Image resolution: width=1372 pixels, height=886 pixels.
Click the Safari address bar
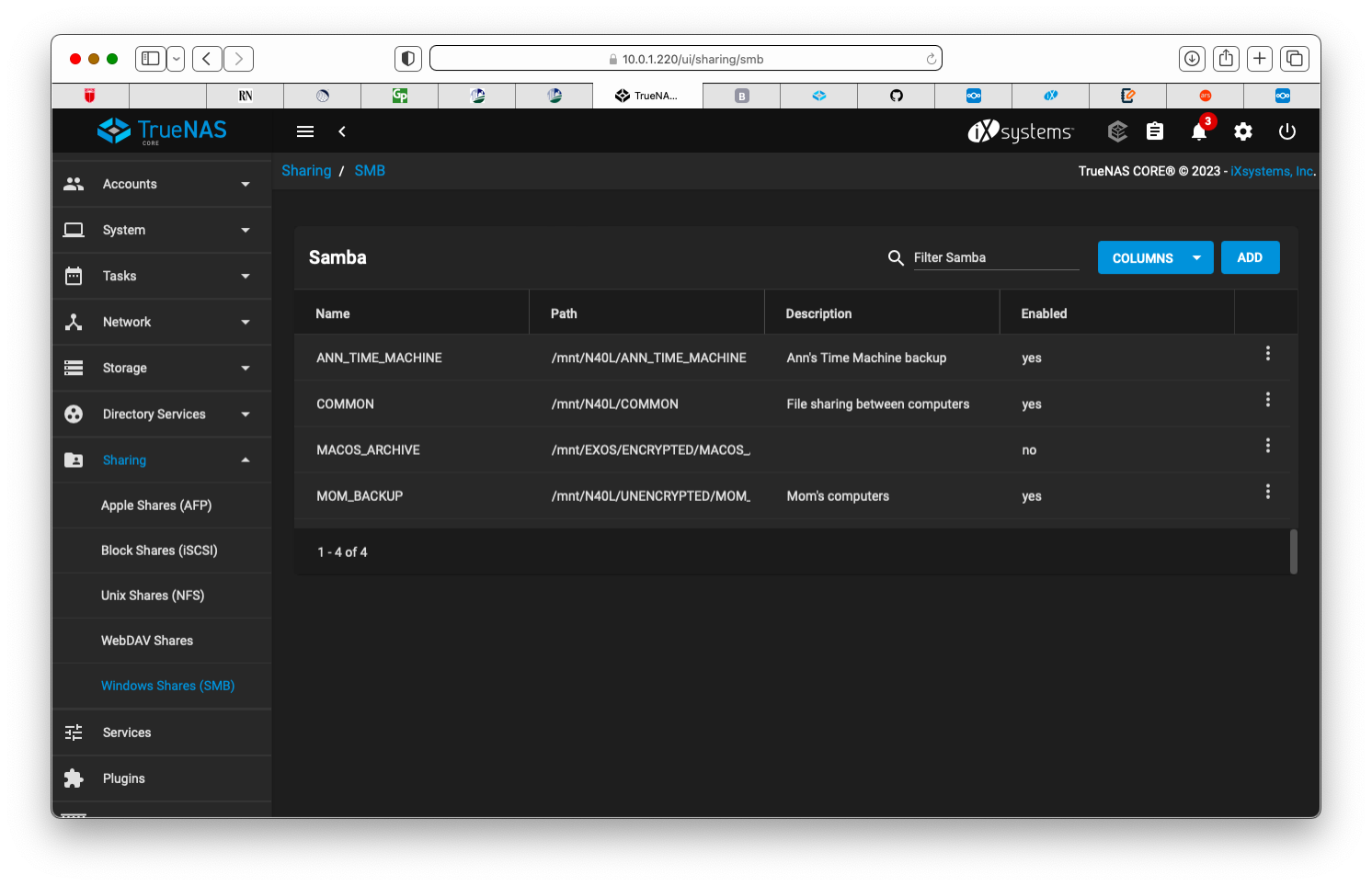click(686, 59)
